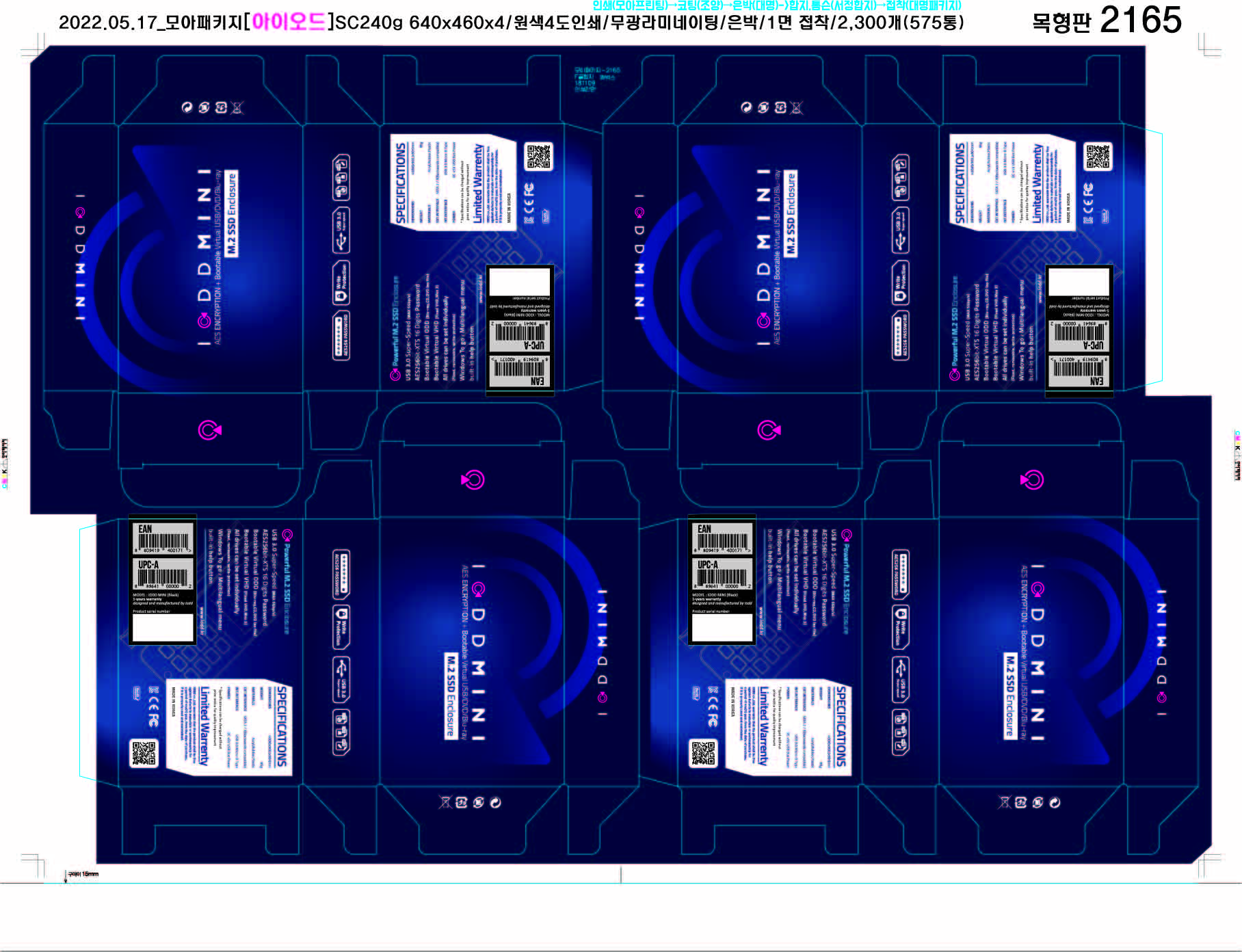Click the www.iodd.kr link in the lower-left layout
1242x952 pixels.
point(201,621)
